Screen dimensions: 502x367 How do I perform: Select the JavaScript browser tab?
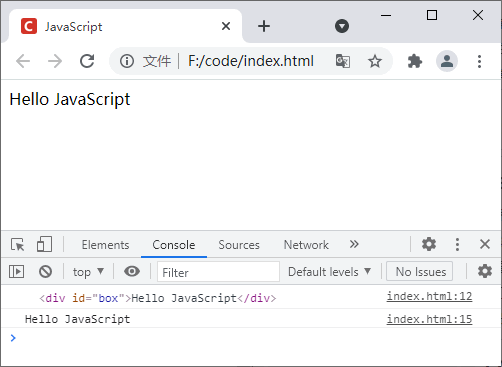coord(125,26)
